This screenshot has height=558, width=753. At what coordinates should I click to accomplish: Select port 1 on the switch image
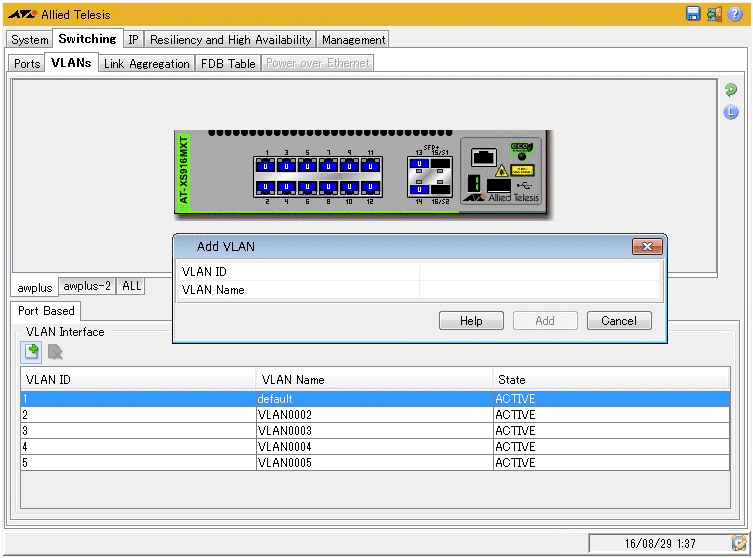pos(266,165)
